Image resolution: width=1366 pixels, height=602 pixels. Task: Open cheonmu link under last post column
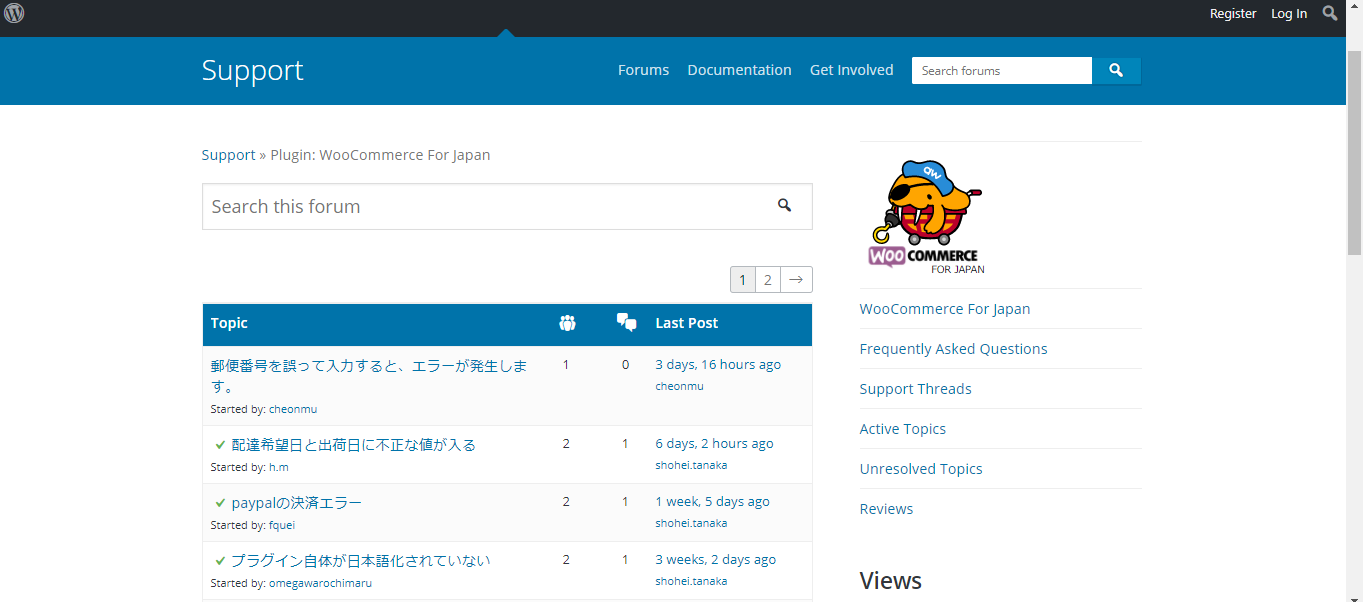pos(679,386)
